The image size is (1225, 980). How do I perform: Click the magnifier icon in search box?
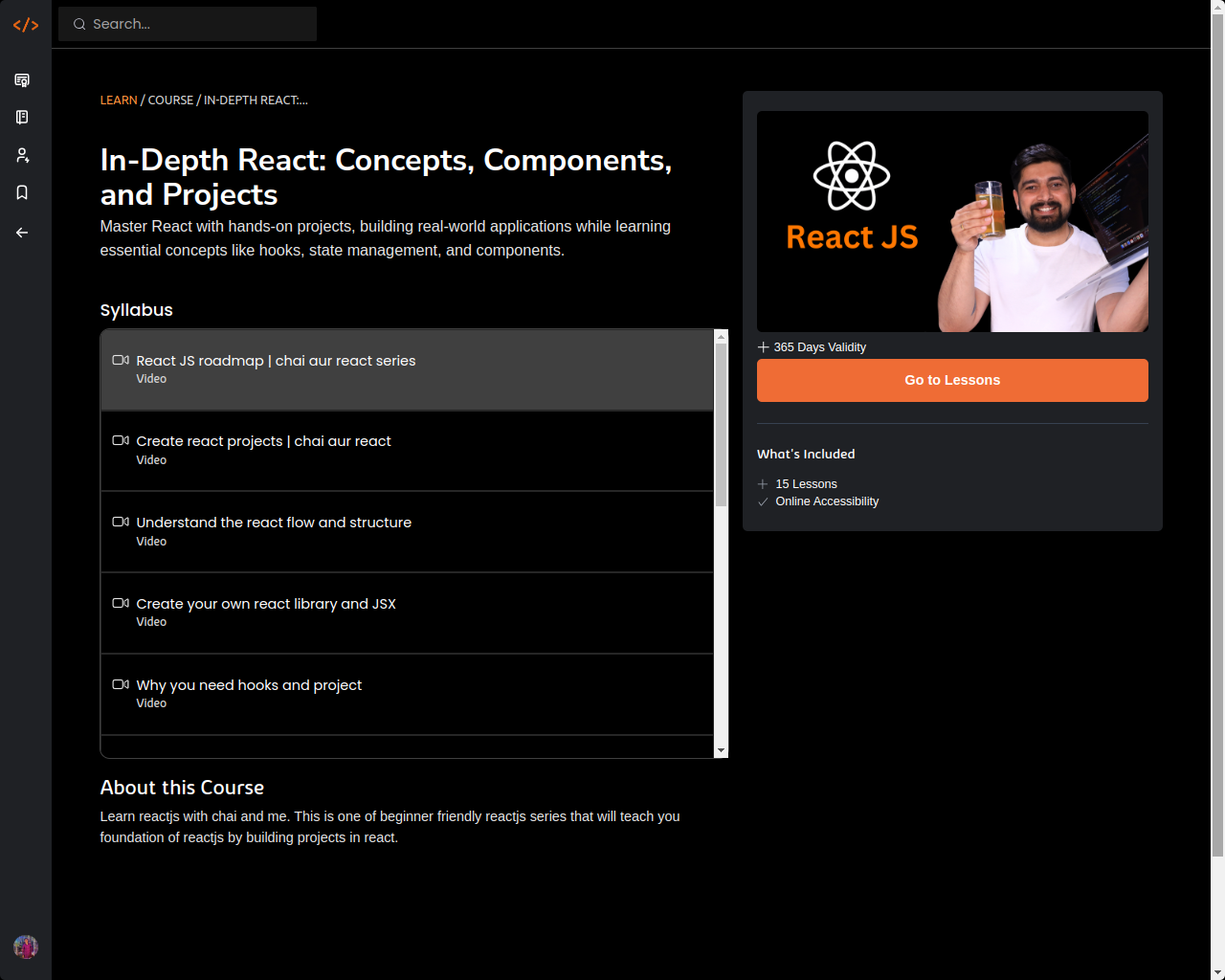click(x=79, y=24)
